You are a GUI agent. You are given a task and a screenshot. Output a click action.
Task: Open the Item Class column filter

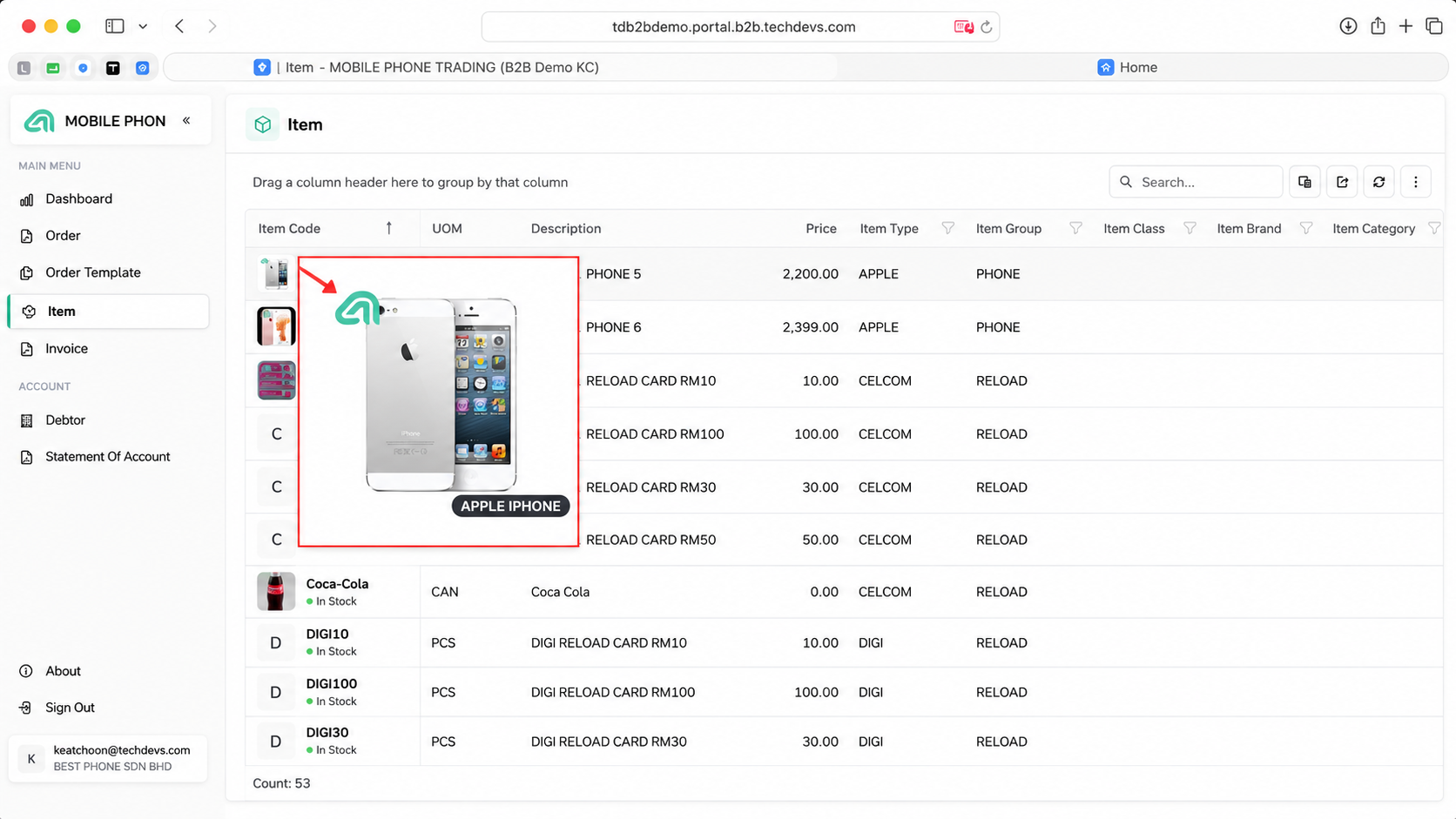1190,228
